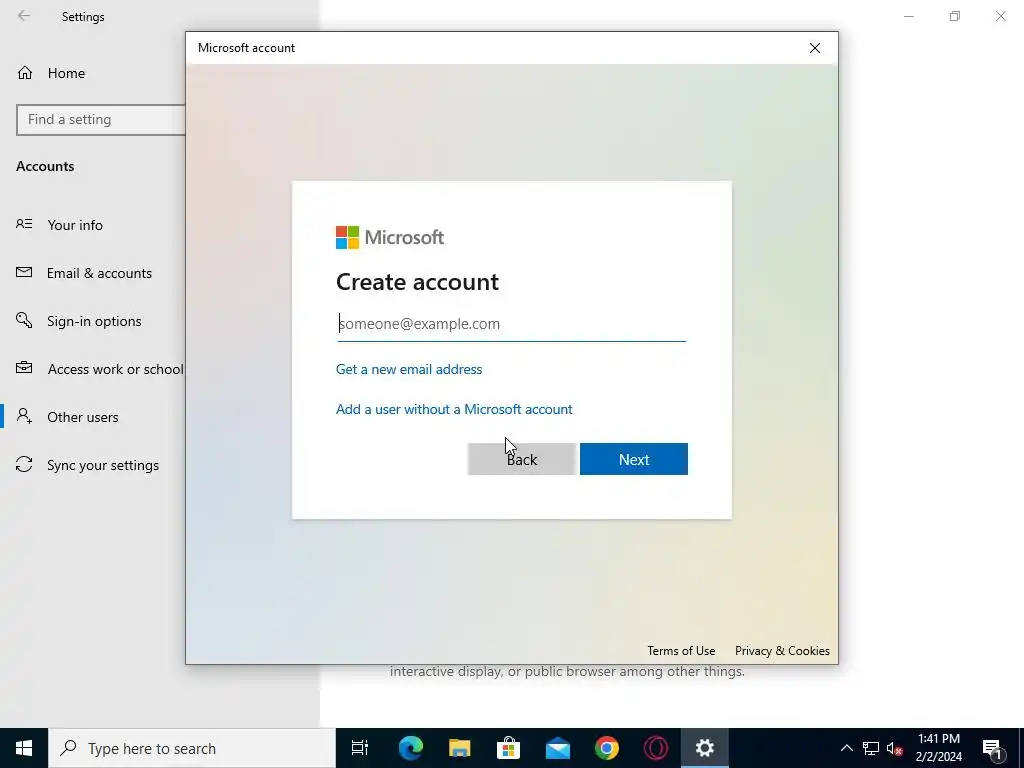The width and height of the screenshot is (1024, 768).
Task: Click the Your info person icon
Action: tap(24, 224)
